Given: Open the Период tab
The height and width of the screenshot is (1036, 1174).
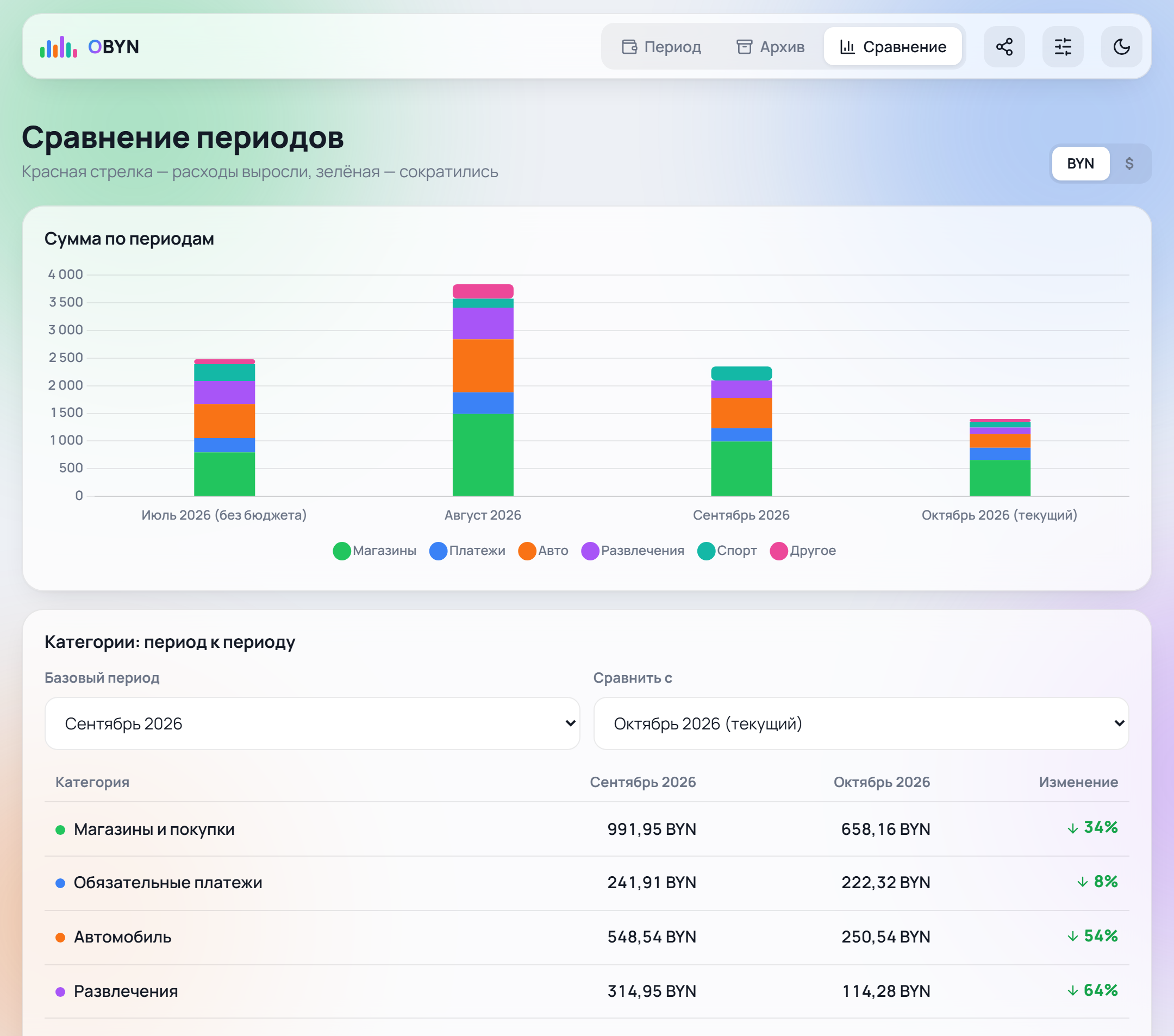Looking at the screenshot, I should (661, 47).
